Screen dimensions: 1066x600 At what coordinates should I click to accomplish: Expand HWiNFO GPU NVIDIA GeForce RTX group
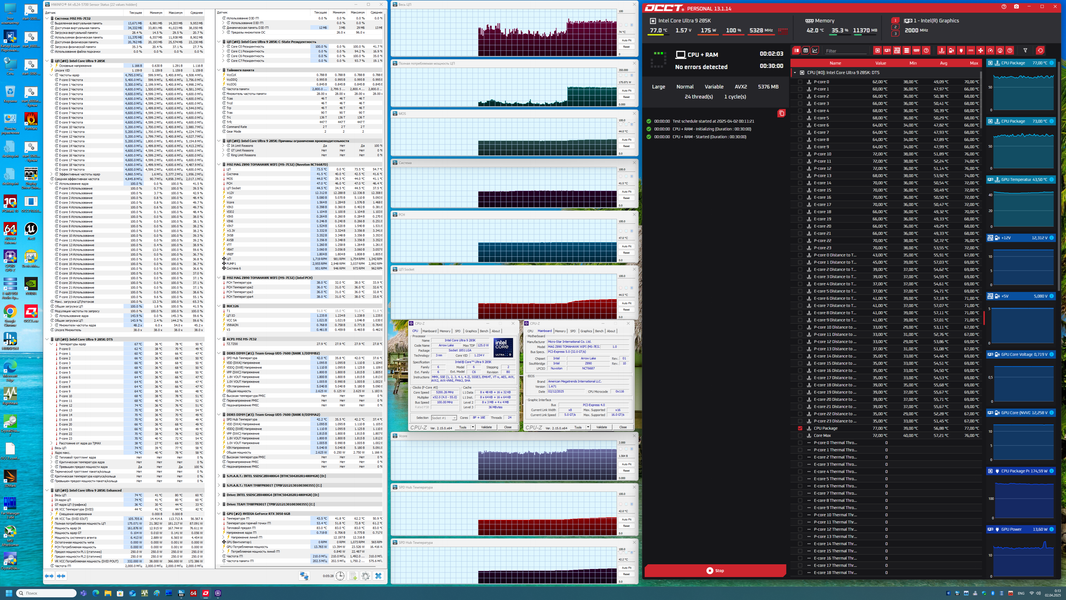[219, 514]
